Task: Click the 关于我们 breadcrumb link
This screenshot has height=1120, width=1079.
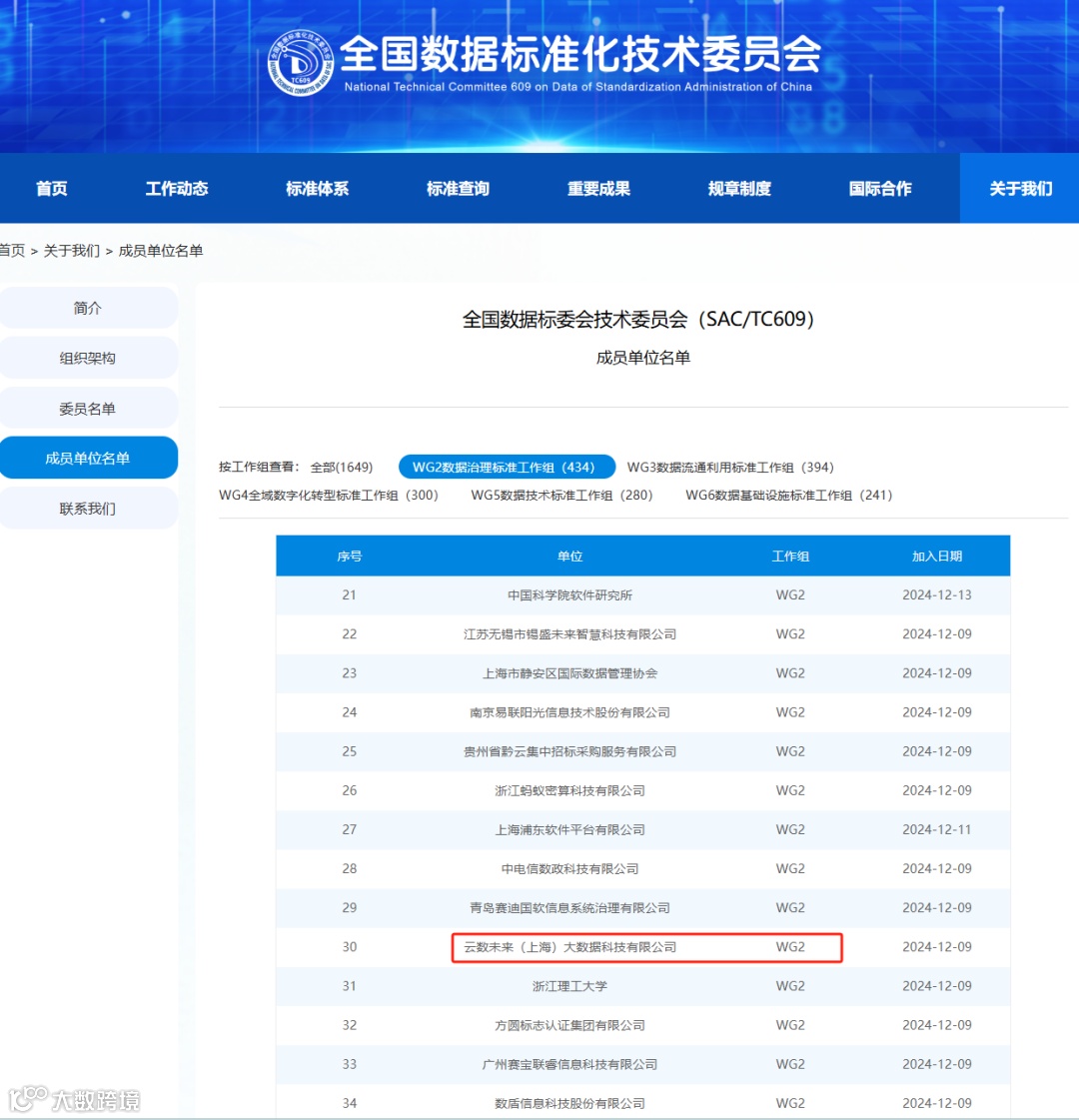Action: tap(71, 251)
